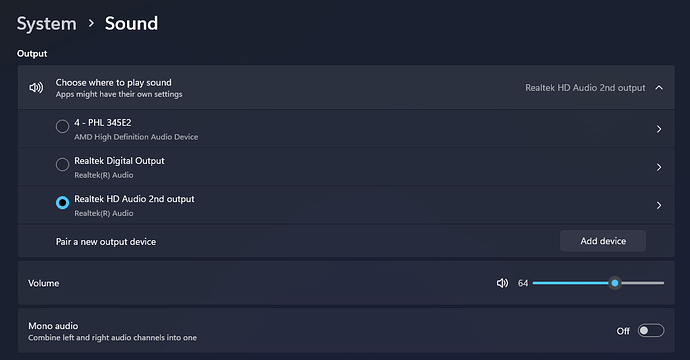
Task: Click the unfilled end of the volume slider track
Action: point(642,283)
